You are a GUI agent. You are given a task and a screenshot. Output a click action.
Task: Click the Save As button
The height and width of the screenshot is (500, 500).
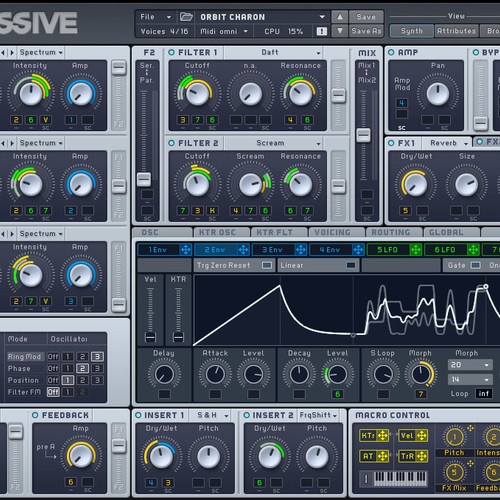pyautogui.click(x=366, y=31)
